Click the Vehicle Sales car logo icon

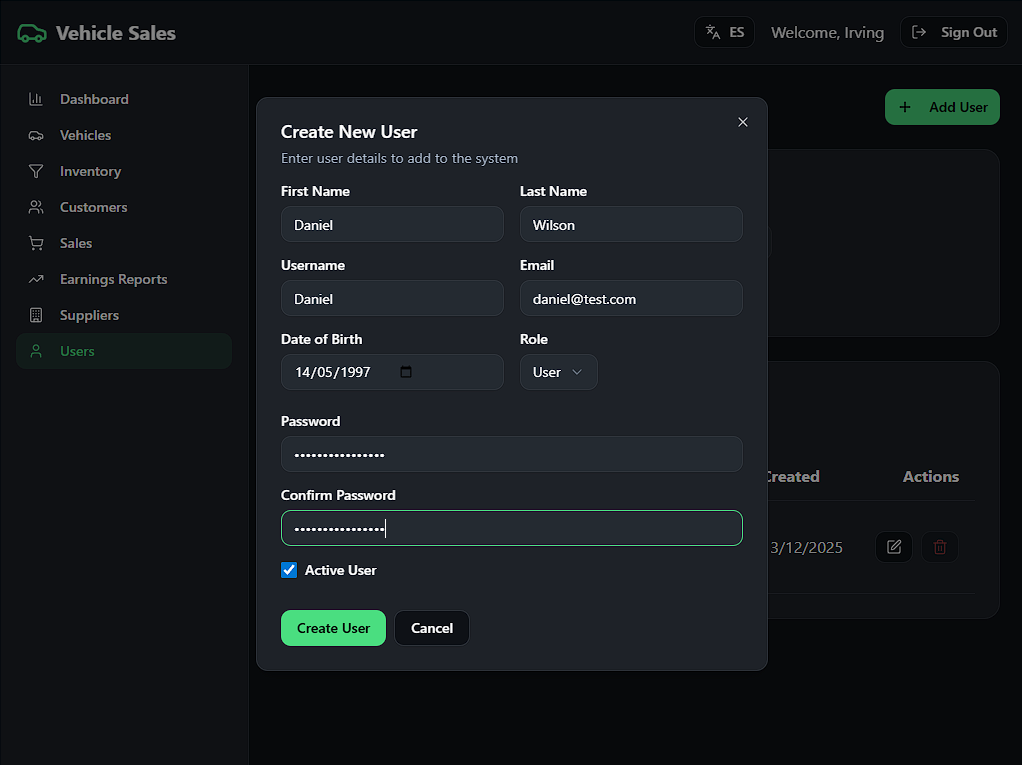point(31,33)
